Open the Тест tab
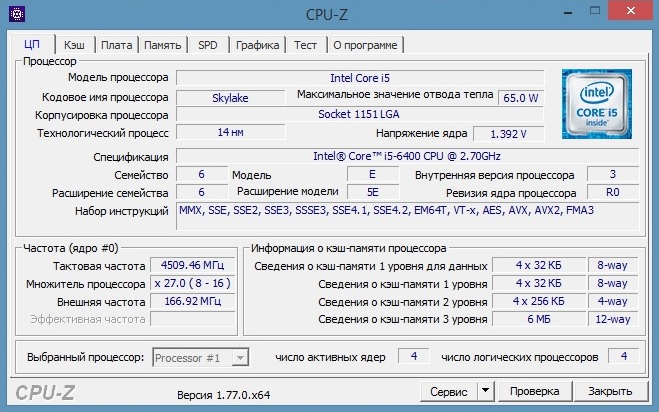 click(306, 45)
